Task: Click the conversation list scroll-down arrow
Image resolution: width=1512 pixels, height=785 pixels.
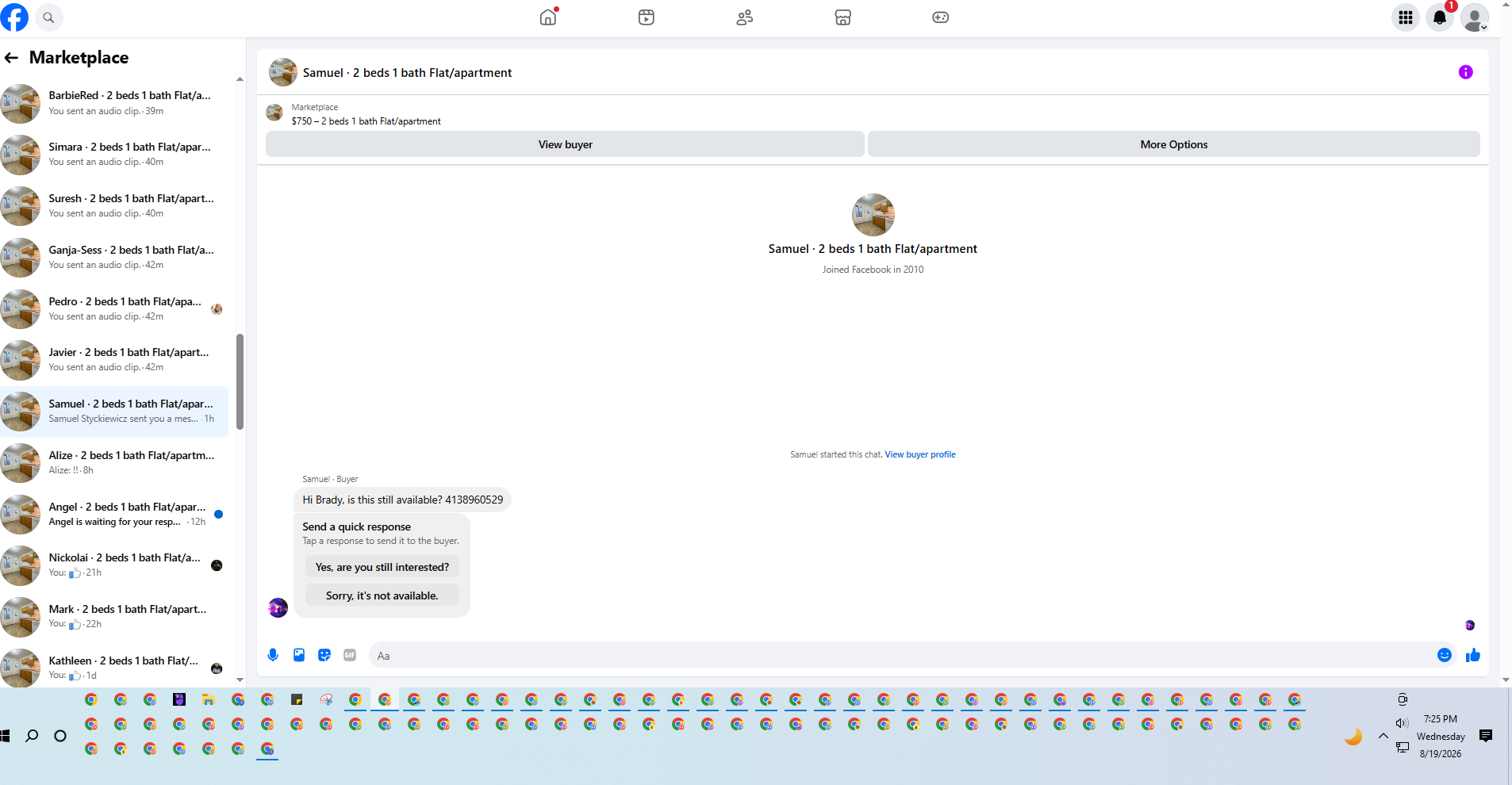Action: click(240, 680)
